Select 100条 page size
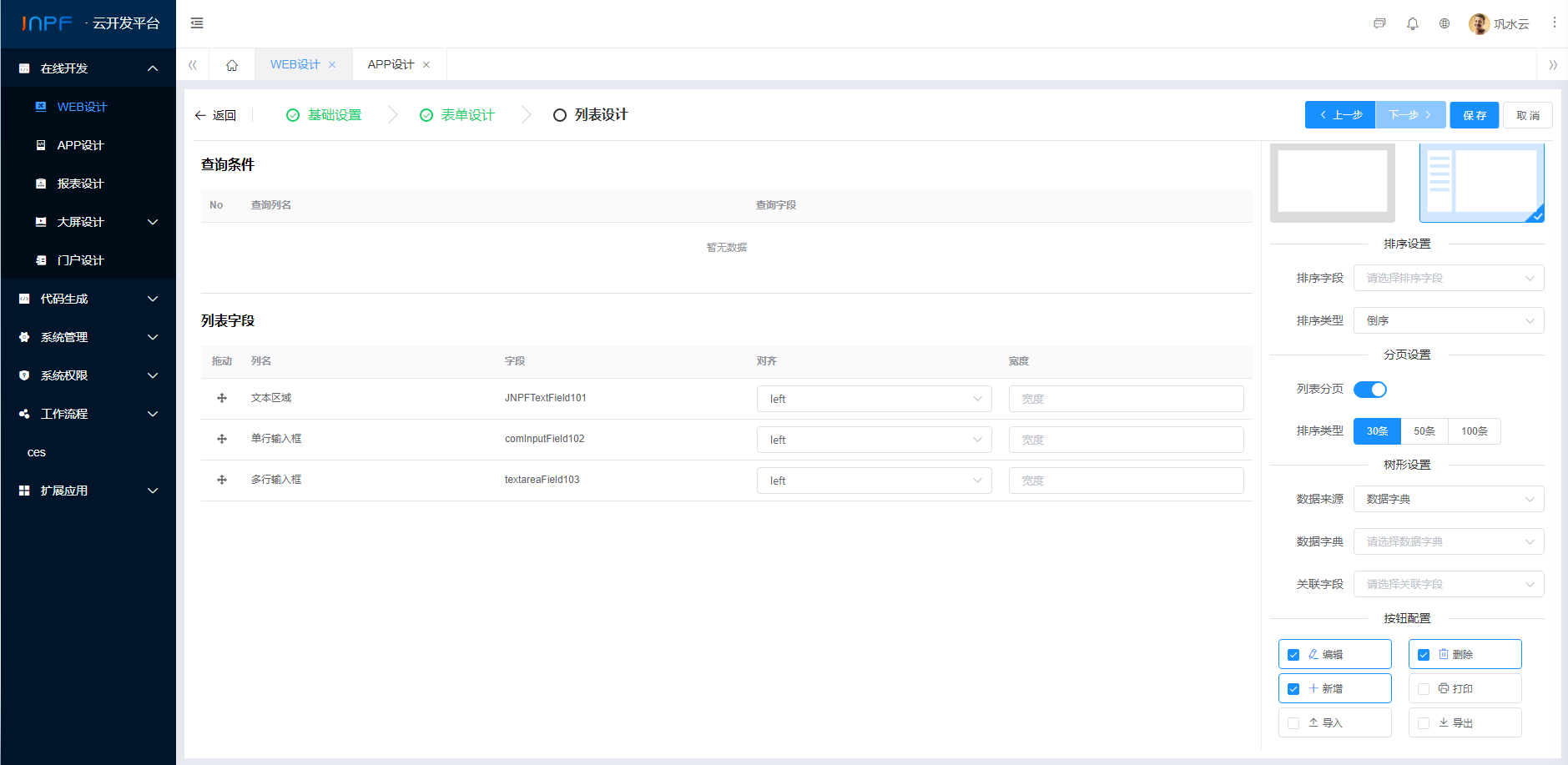Screen dimensions: 1568x765 [1475, 431]
